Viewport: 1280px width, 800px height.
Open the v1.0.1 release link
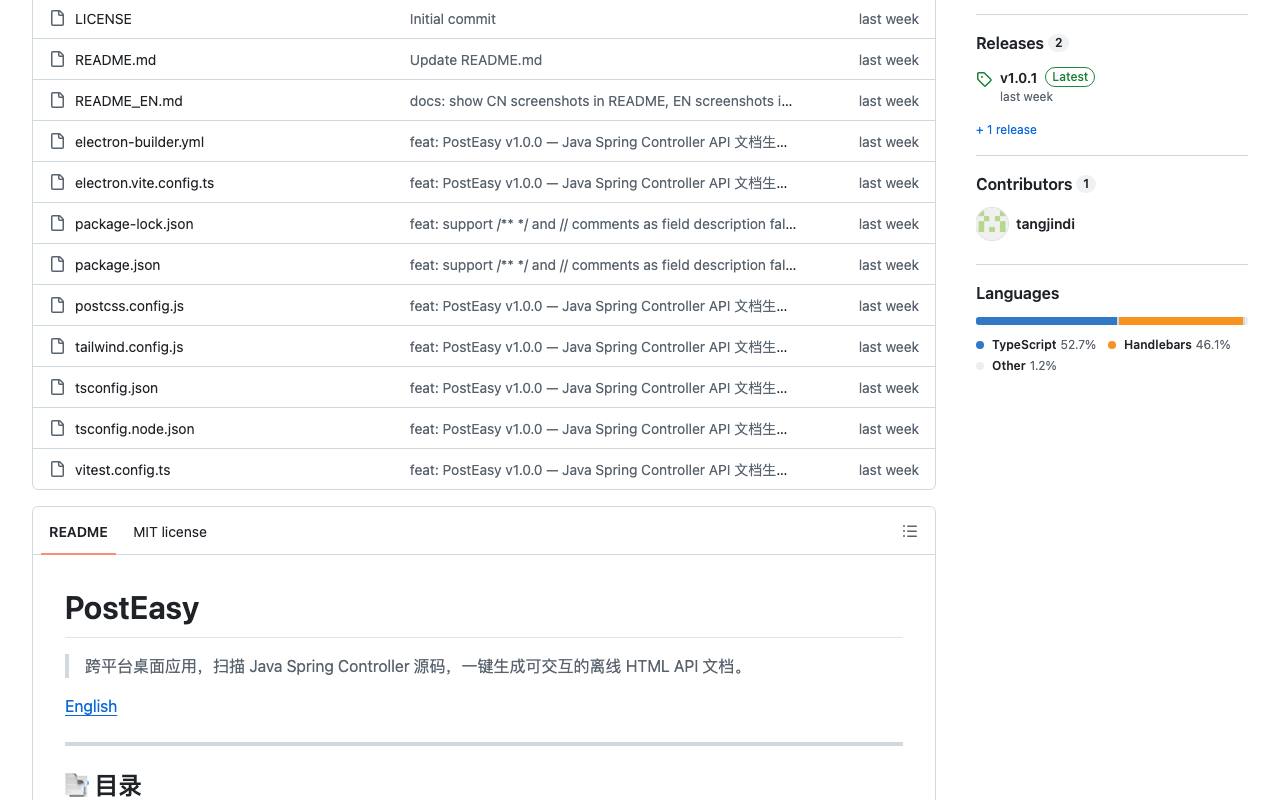click(x=1018, y=77)
